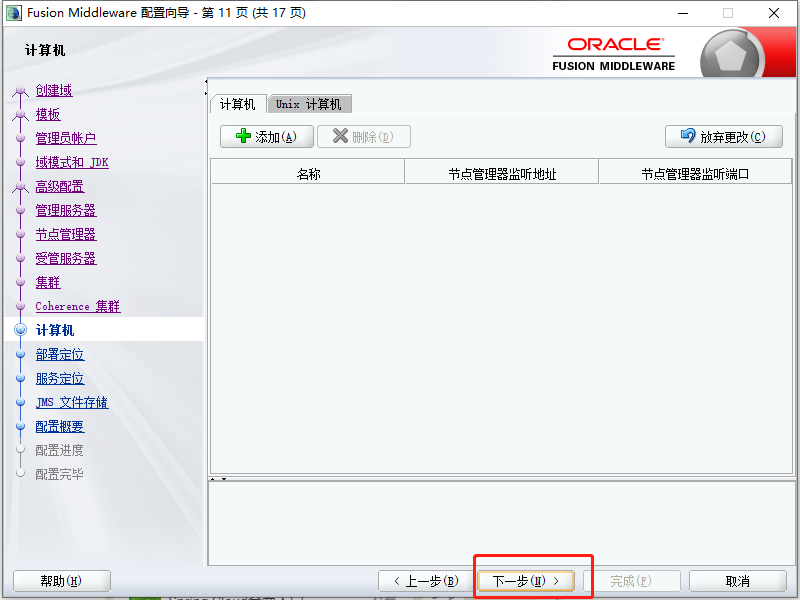Open the 管理服务器 step link

(x=66, y=211)
